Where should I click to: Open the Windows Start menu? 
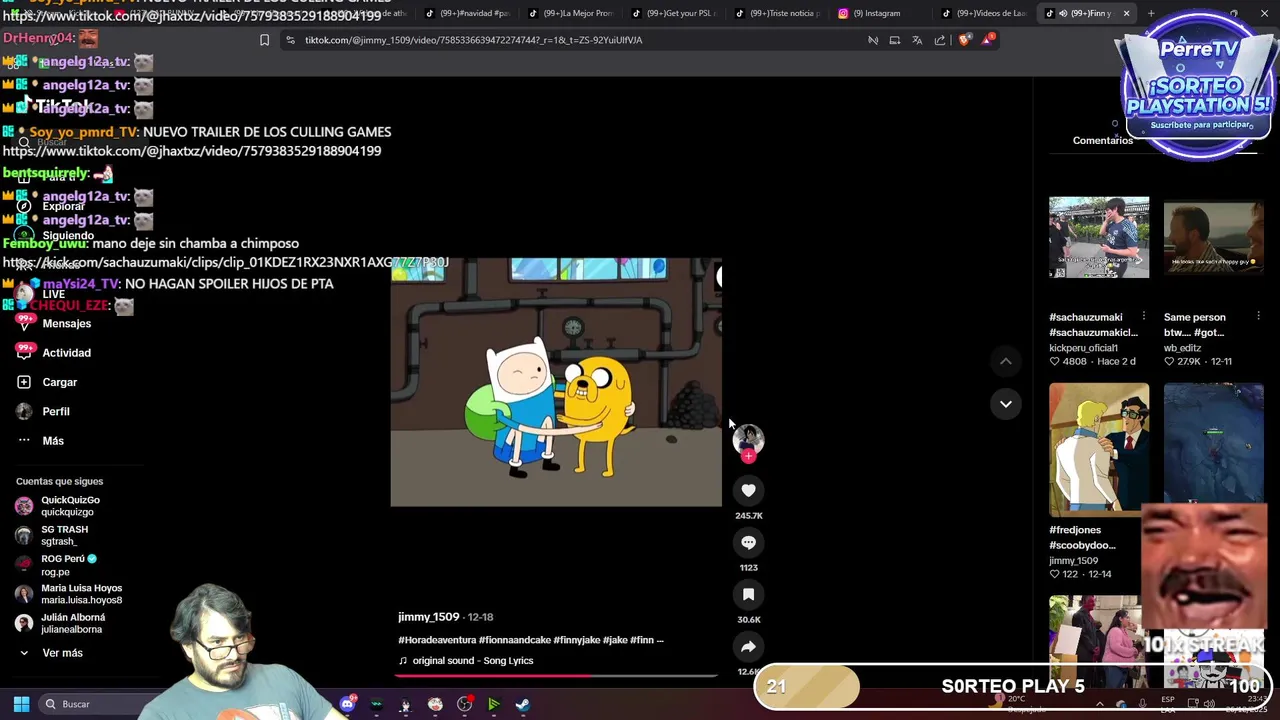point(21,704)
